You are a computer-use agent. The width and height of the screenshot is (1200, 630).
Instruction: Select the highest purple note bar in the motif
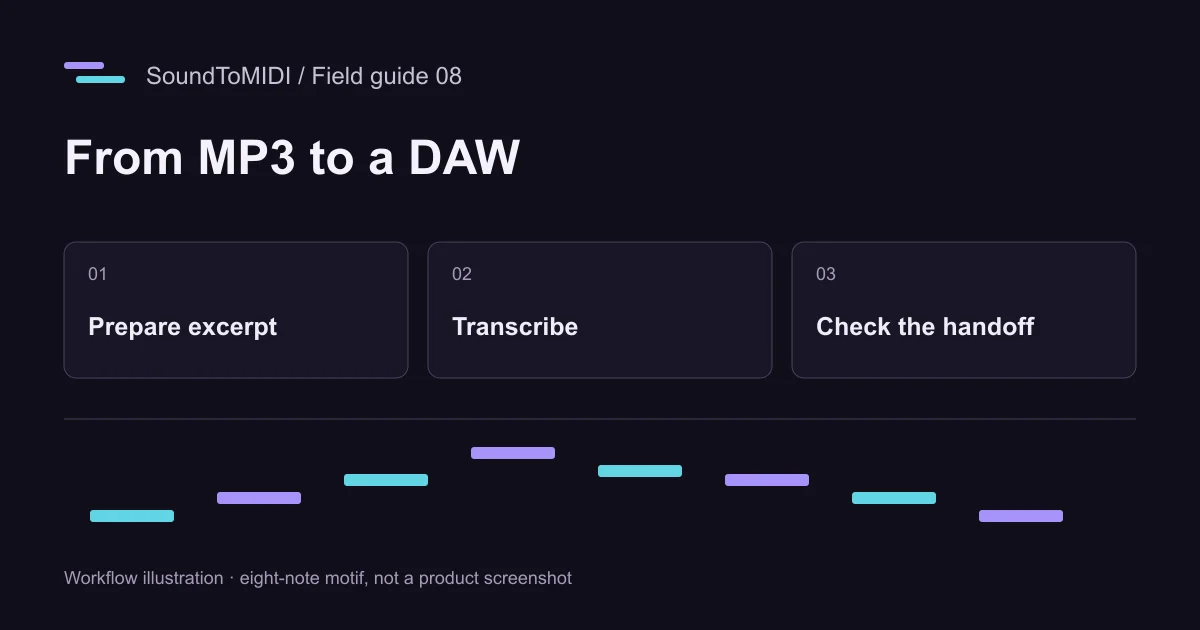[513, 453]
